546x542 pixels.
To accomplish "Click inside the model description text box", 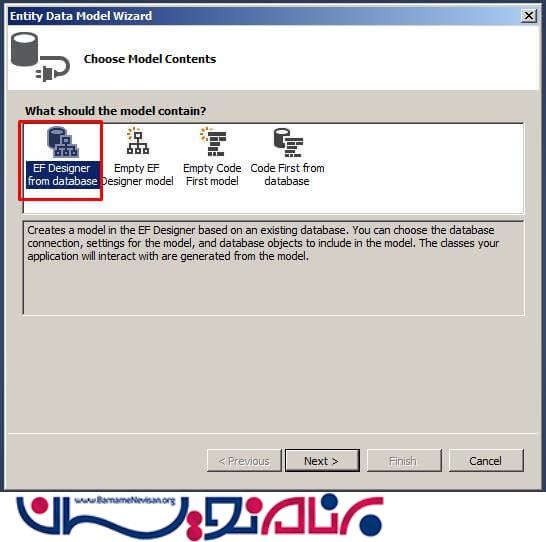I will point(273,268).
